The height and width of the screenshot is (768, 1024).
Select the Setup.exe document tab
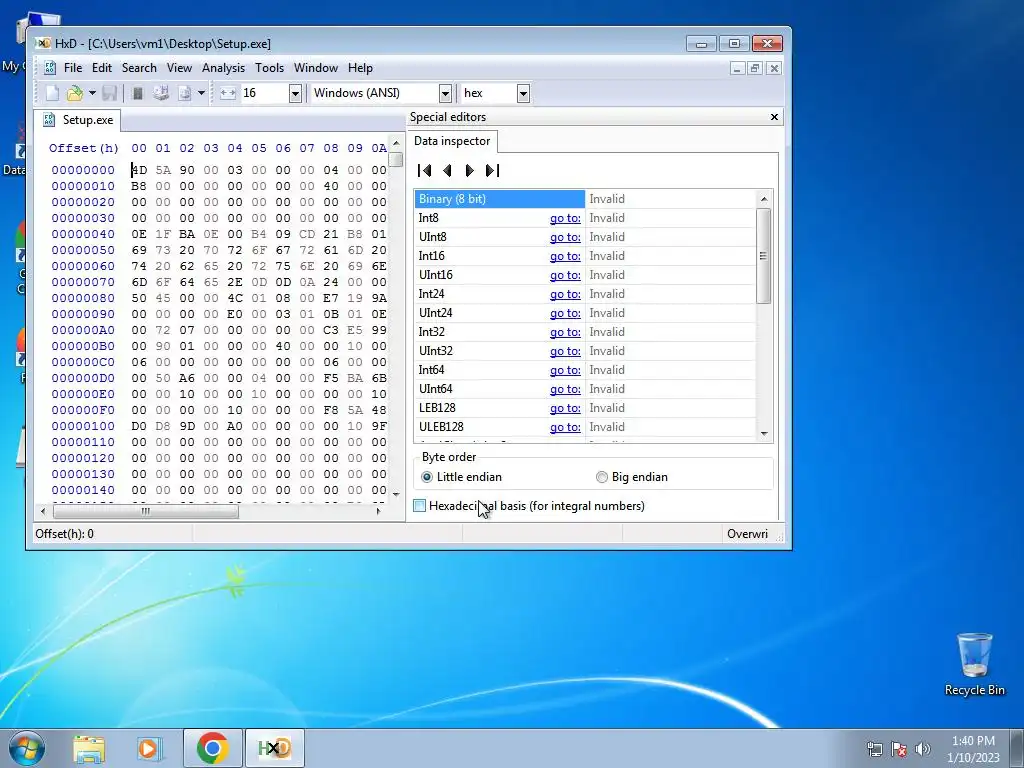click(x=78, y=120)
